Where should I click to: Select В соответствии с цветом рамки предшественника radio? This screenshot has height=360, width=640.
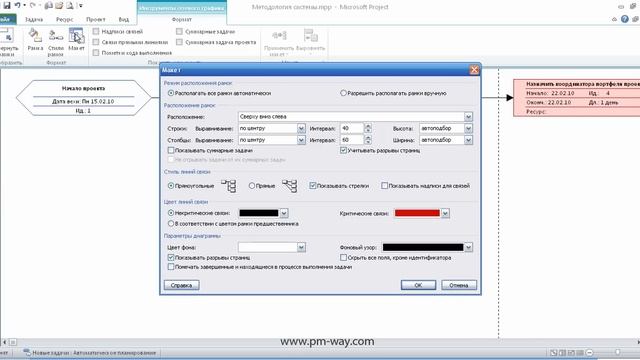coord(171,224)
